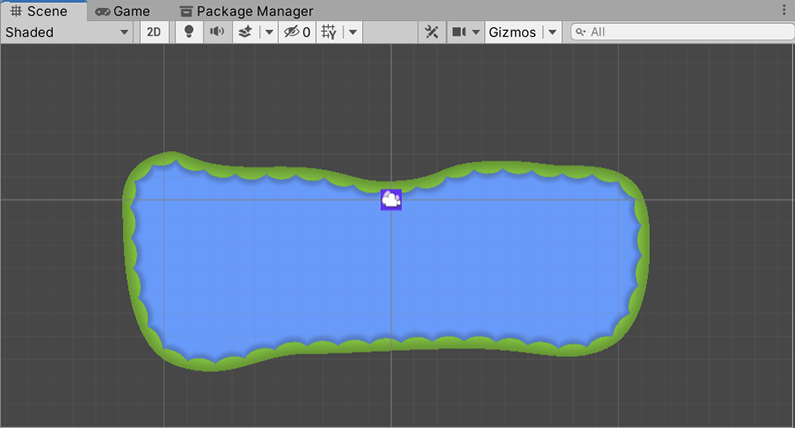Screen dimensions: 795x428
Task: Switch to the Scene tab
Action: tap(40, 11)
